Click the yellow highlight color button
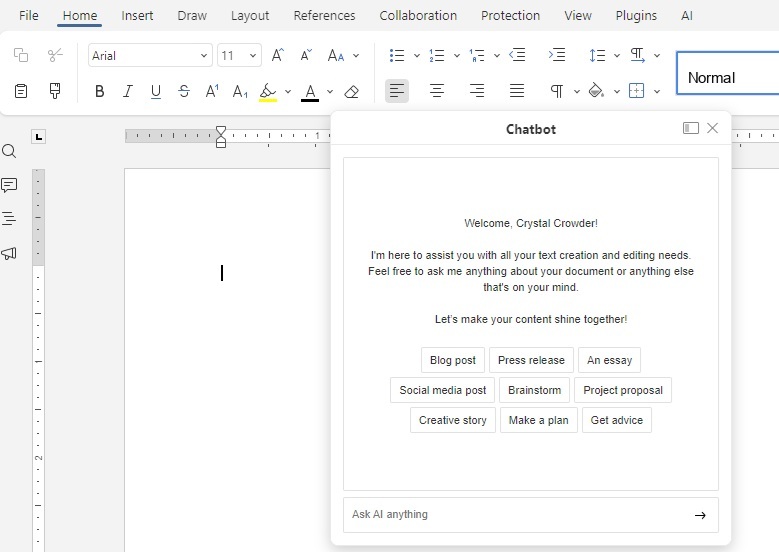Image resolution: width=779 pixels, height=552 pixels. [x=267, y=91]
